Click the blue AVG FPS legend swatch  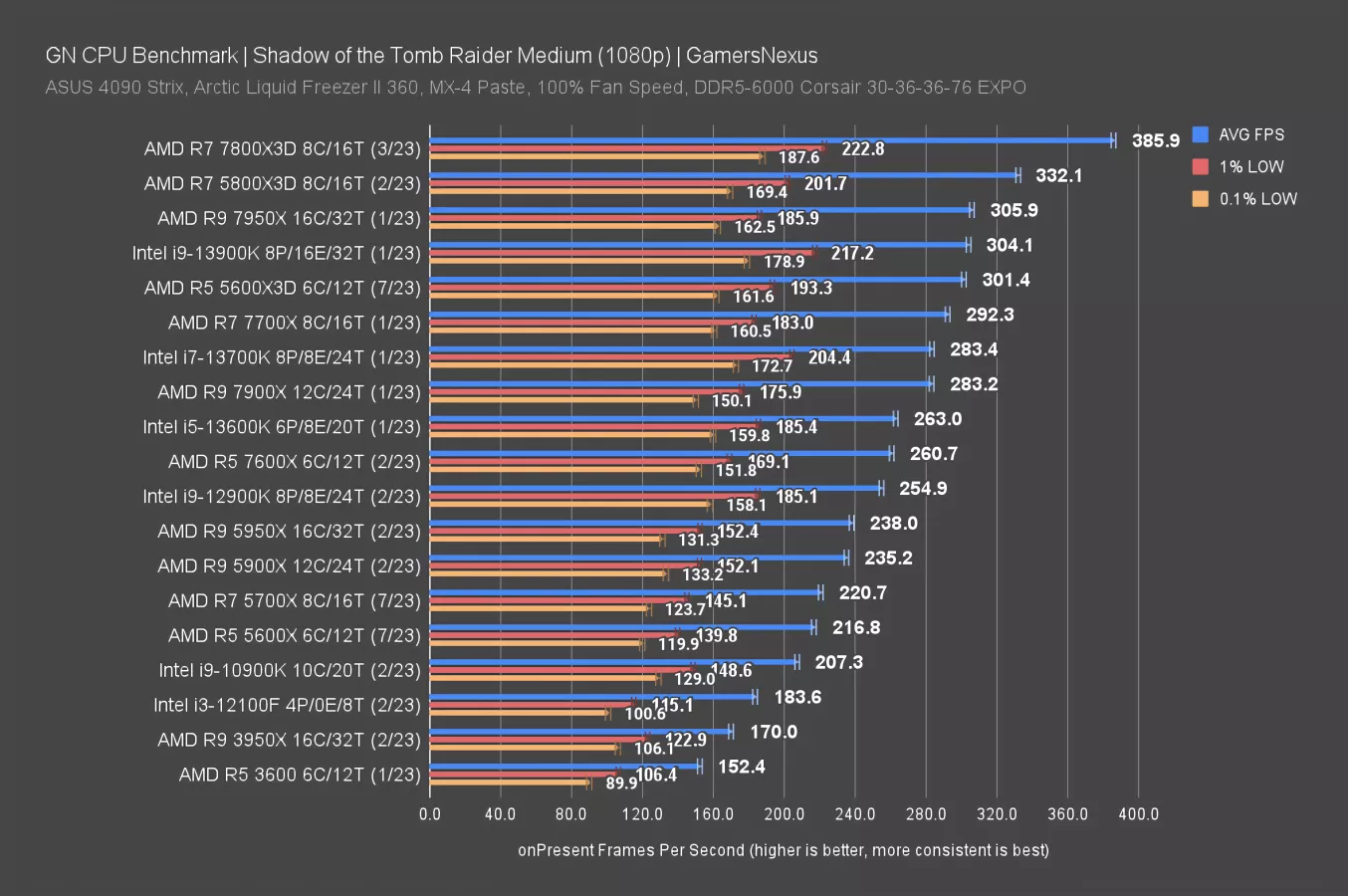pos(1200,134)
